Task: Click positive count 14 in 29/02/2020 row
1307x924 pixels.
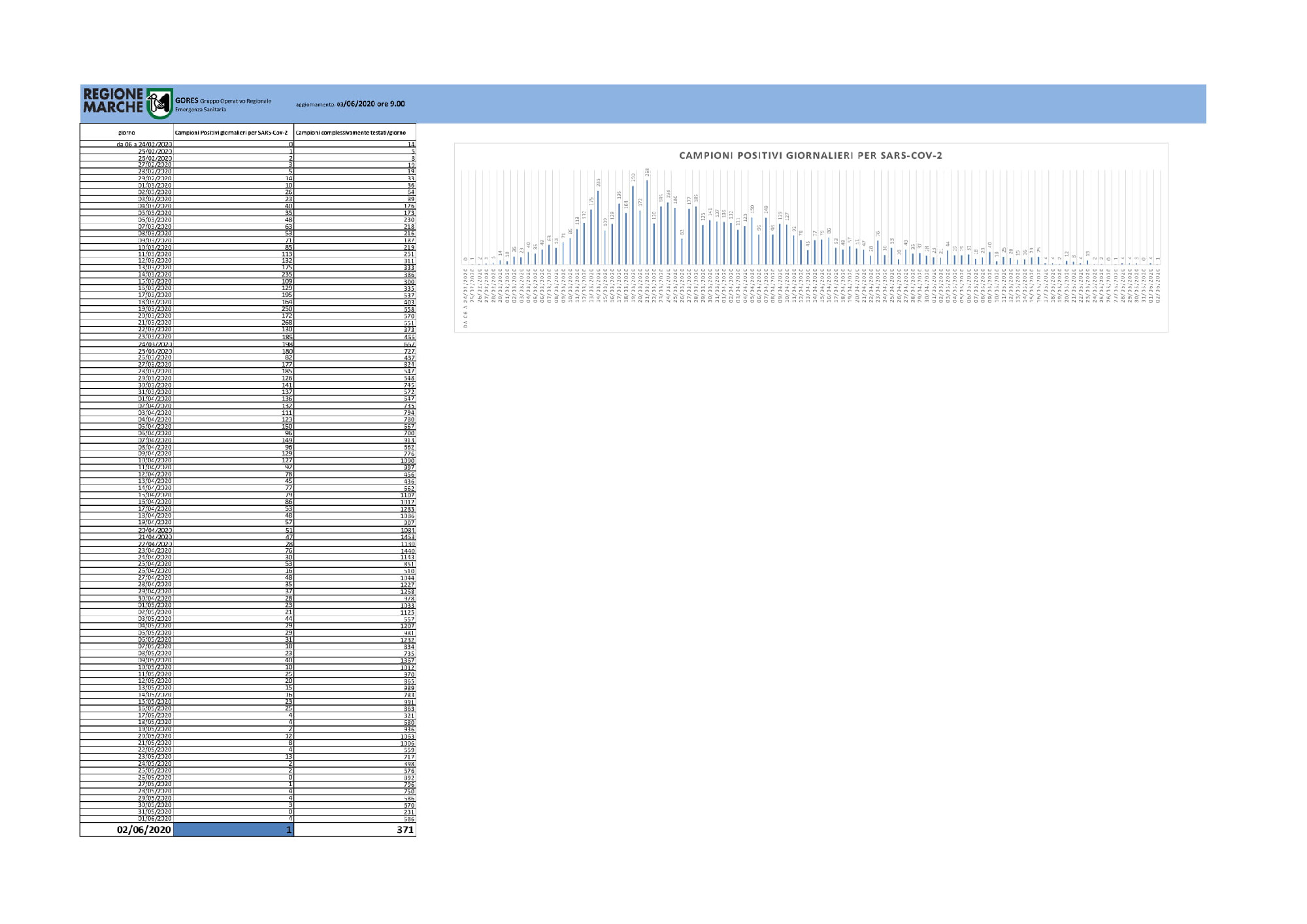Action: coord(289,178)
